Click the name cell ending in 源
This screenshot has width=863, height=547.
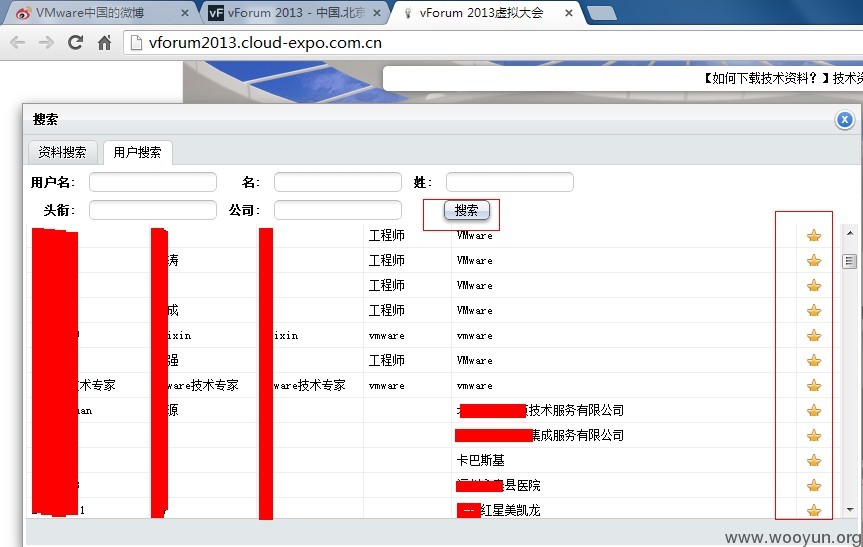[173, 411]
